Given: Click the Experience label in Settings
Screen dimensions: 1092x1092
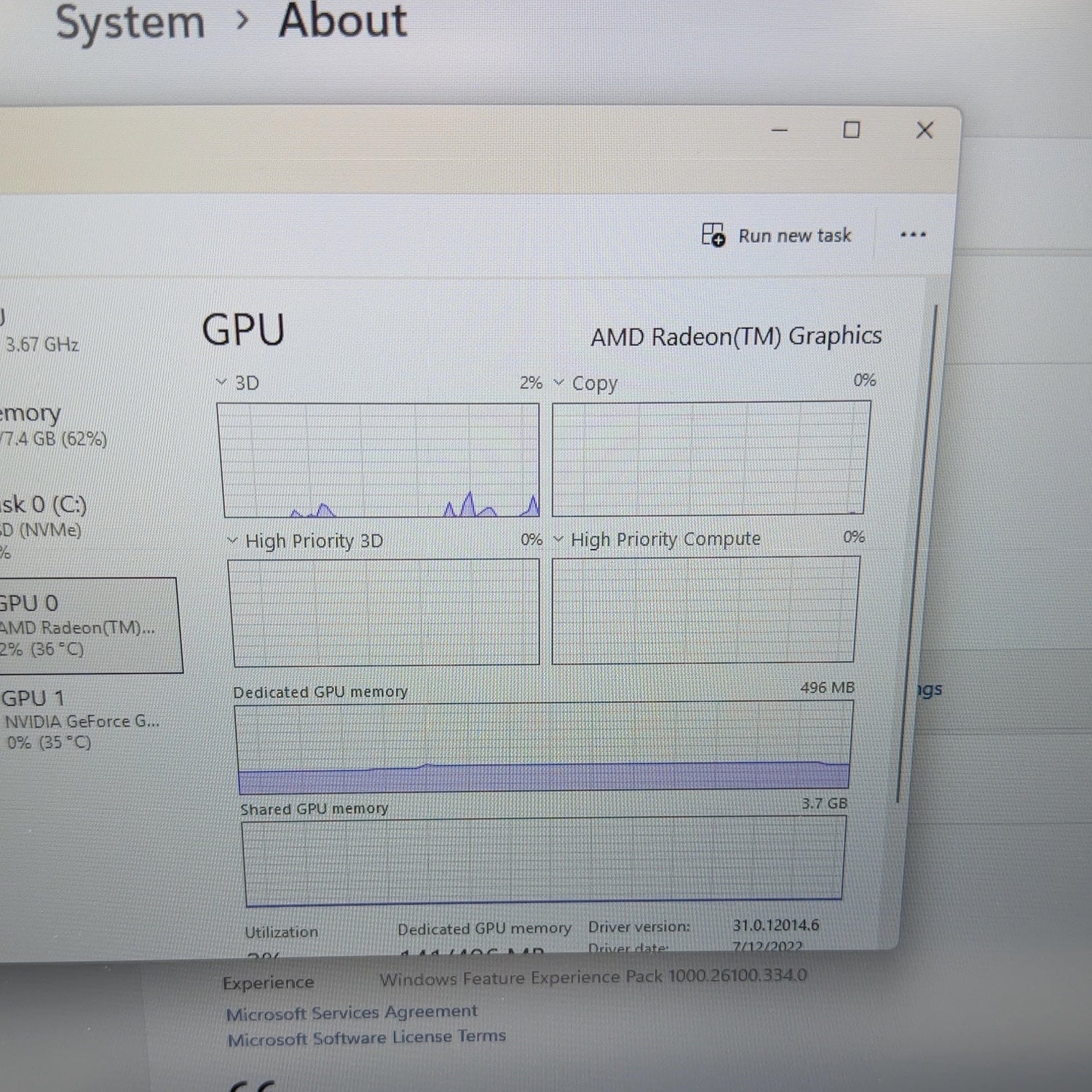Looking at the screenshot, I should pyautogui.click(x=268, y=983).
